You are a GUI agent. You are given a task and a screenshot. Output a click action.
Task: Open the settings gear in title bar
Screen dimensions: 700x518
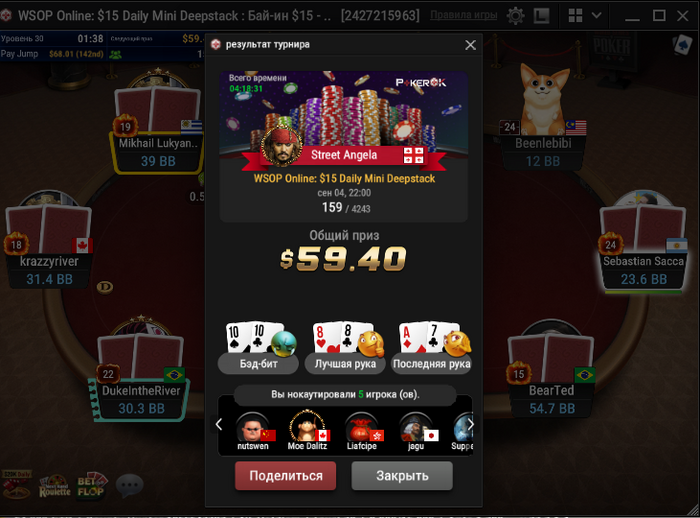[515, 16]
